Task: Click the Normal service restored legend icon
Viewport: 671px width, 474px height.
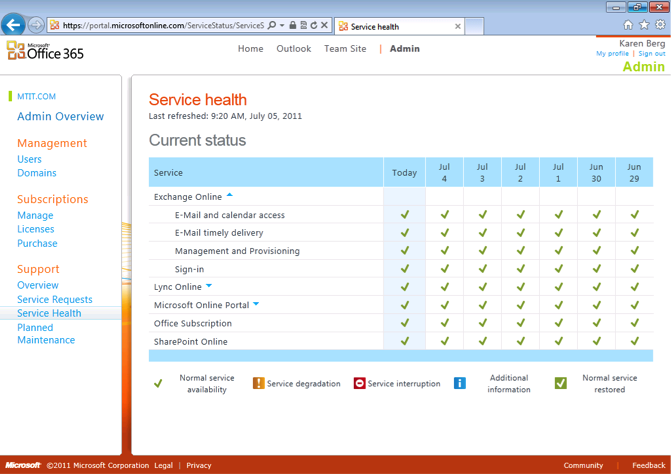Action: (561, 383)
